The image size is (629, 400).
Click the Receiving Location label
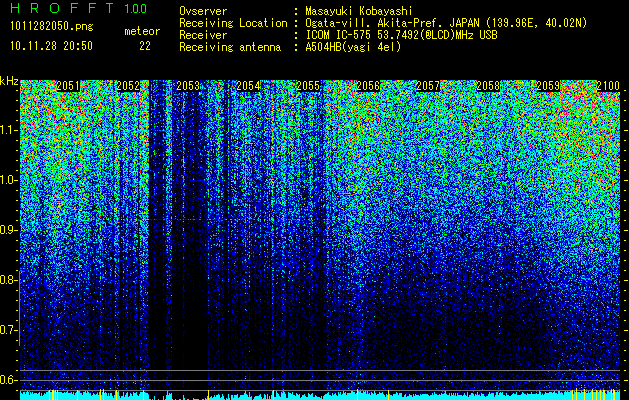coord(233,23)
